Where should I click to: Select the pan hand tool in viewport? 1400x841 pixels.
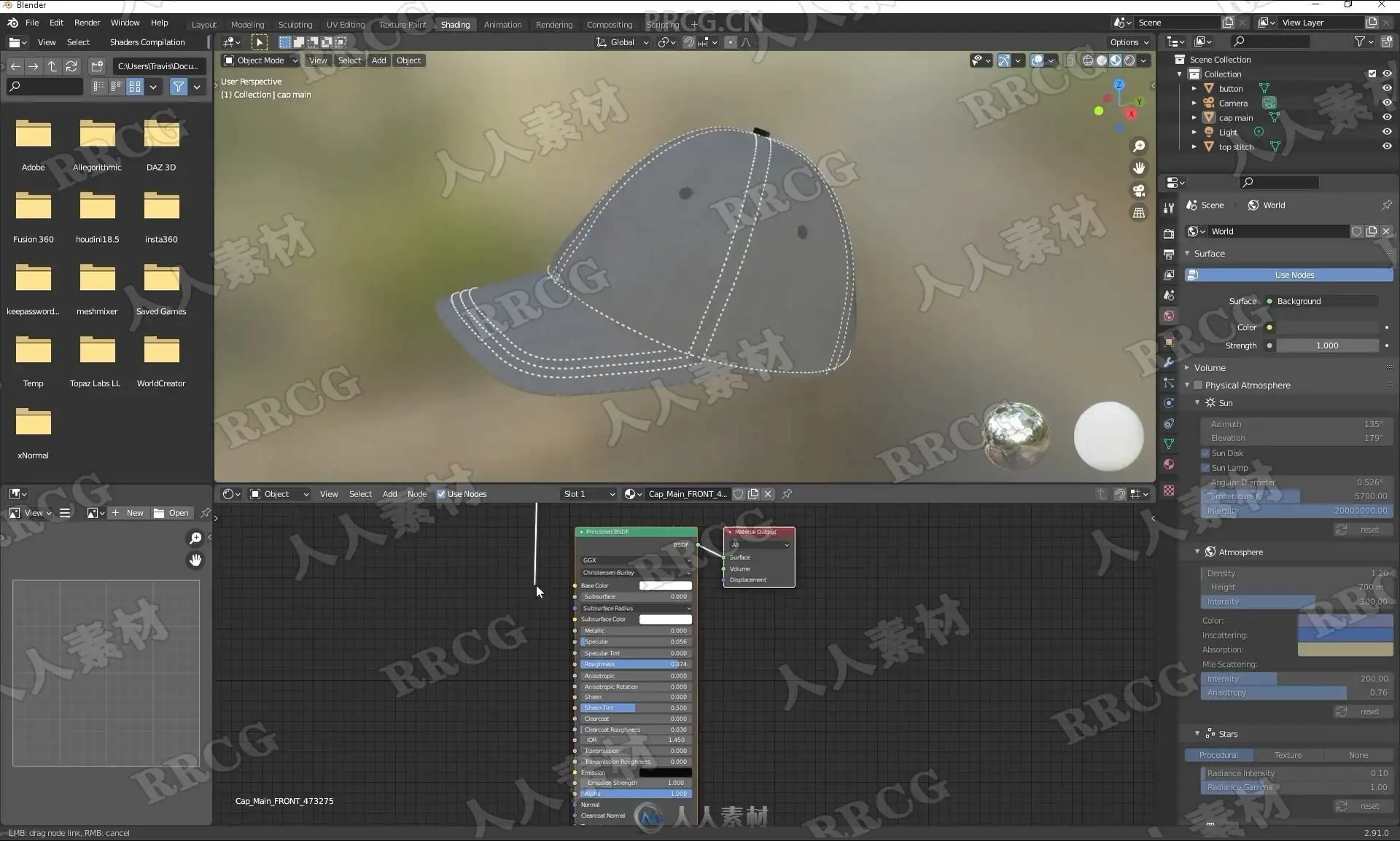coord(1139,168)
